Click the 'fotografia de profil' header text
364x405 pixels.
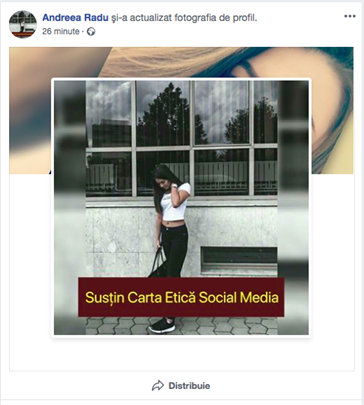tap(212, 18)
